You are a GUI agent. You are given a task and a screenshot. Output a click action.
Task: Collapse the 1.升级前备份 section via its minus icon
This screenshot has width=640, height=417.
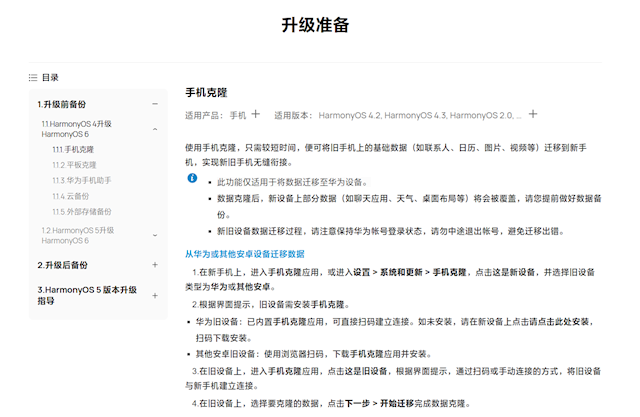click(155, 104)
